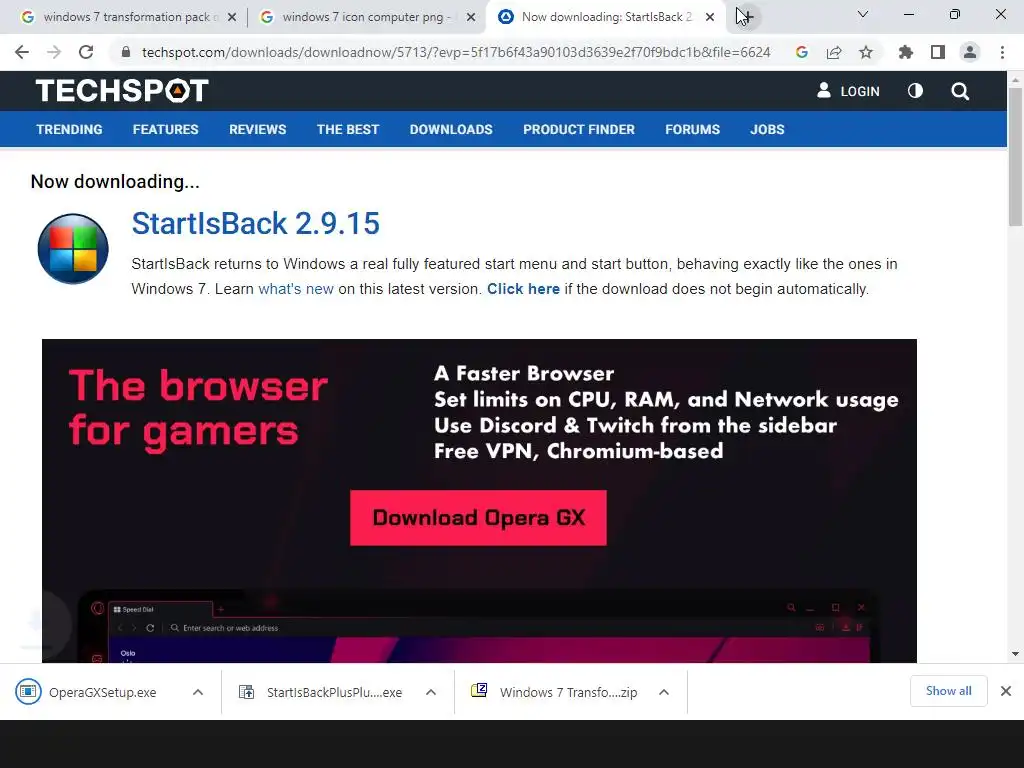Expand StartIsBackPlusPlu exe options arrow
This screenshot has width=1024, height=768.
pyautogui.click(x=431, y=692)
